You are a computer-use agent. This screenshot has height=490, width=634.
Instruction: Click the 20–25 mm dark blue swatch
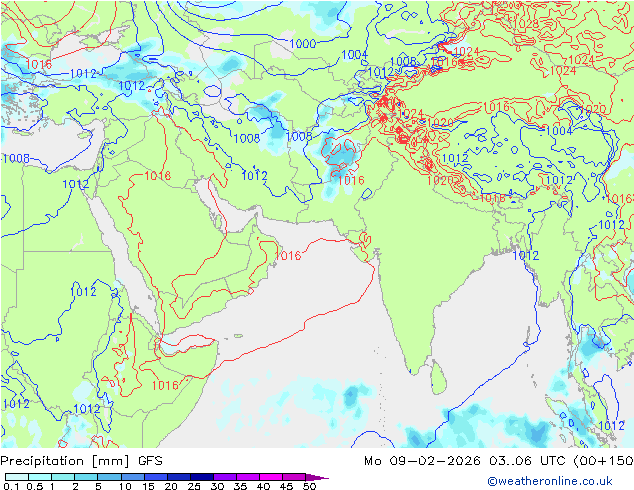(x=178, y=477)
